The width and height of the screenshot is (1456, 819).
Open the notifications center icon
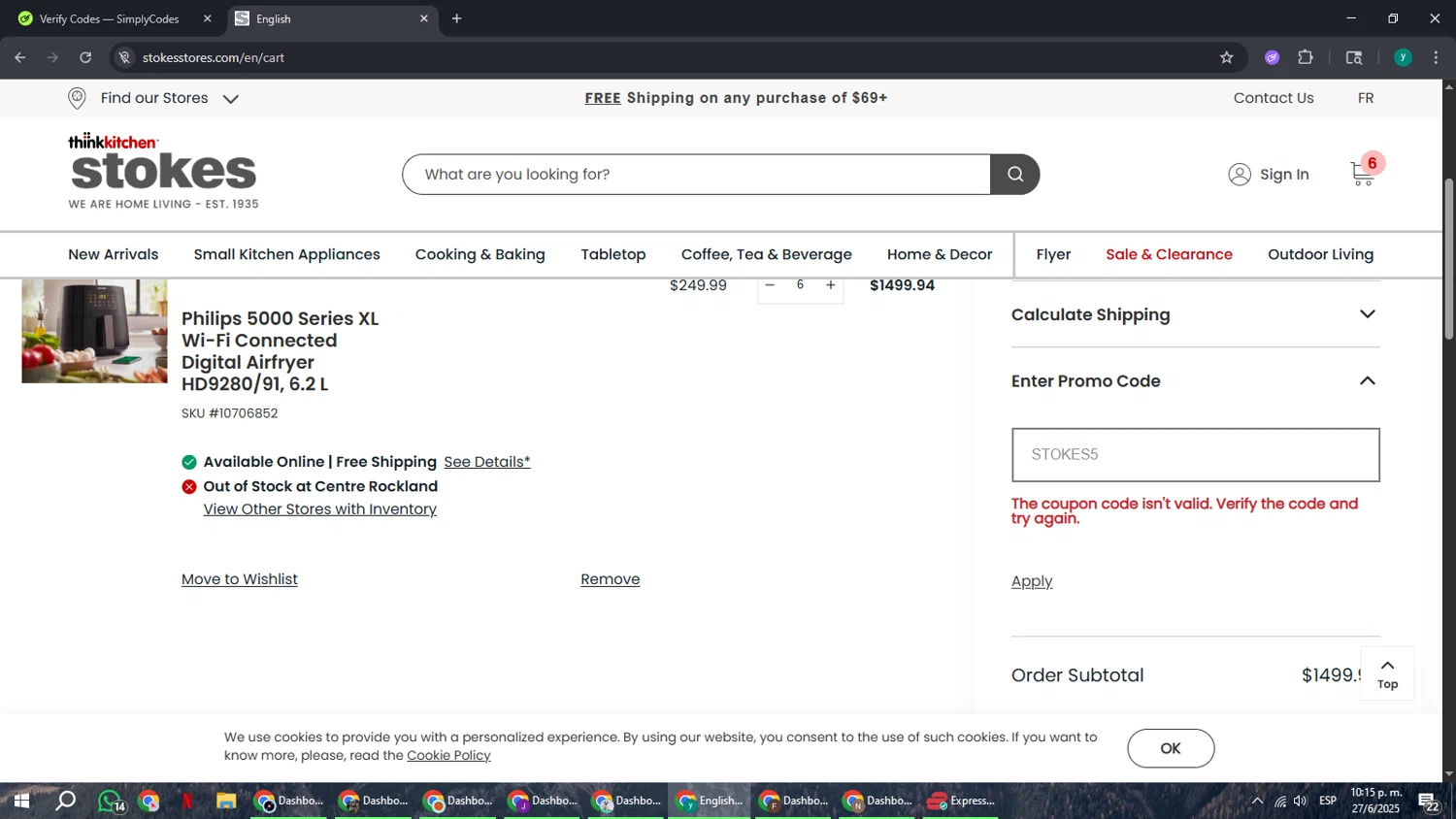[1429, 802]
